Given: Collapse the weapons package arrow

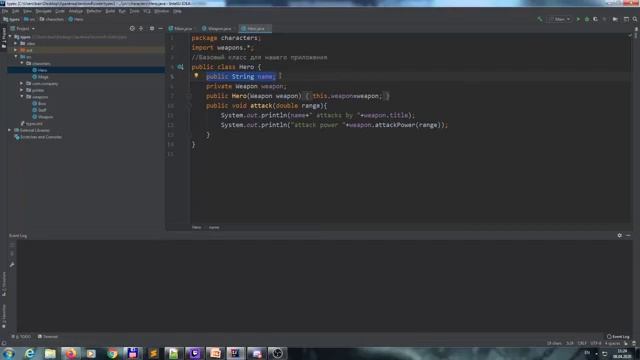Looking at the screenshot, I should pyautogui.click(x=22, y=97).
